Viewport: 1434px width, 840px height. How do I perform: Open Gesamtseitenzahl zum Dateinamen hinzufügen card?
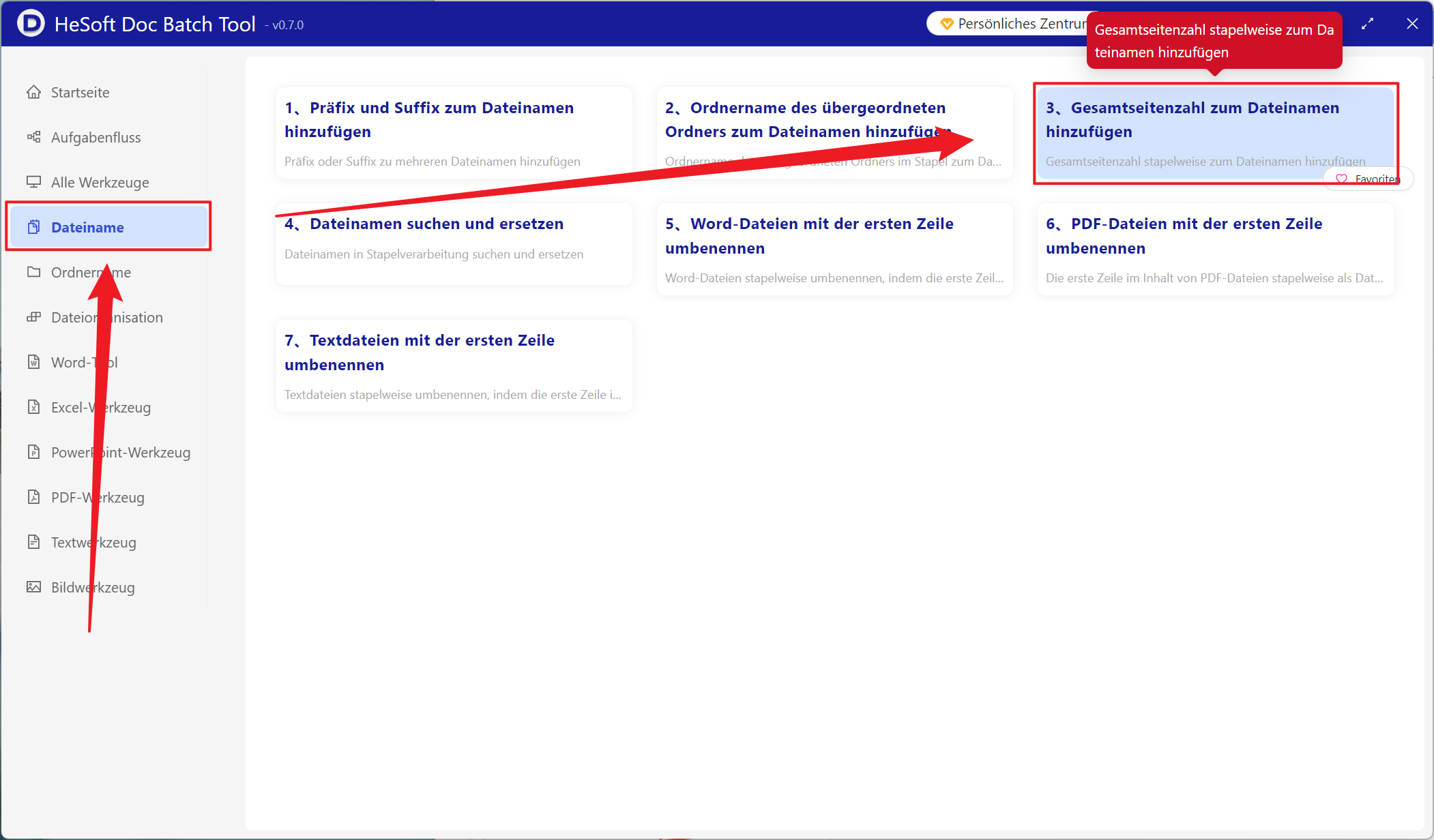(1215, 133)
